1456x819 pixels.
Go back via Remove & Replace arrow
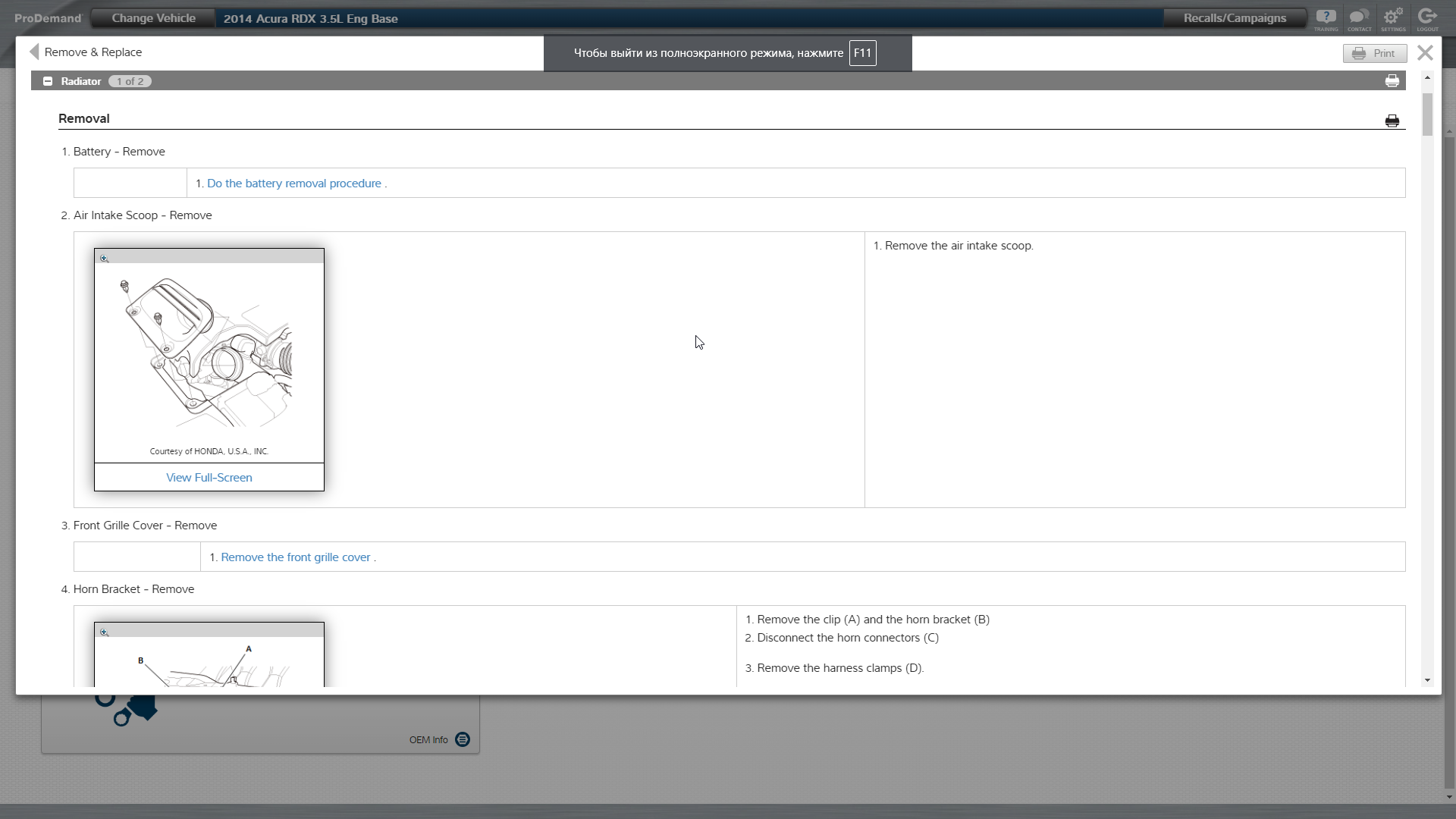[34, 52]
